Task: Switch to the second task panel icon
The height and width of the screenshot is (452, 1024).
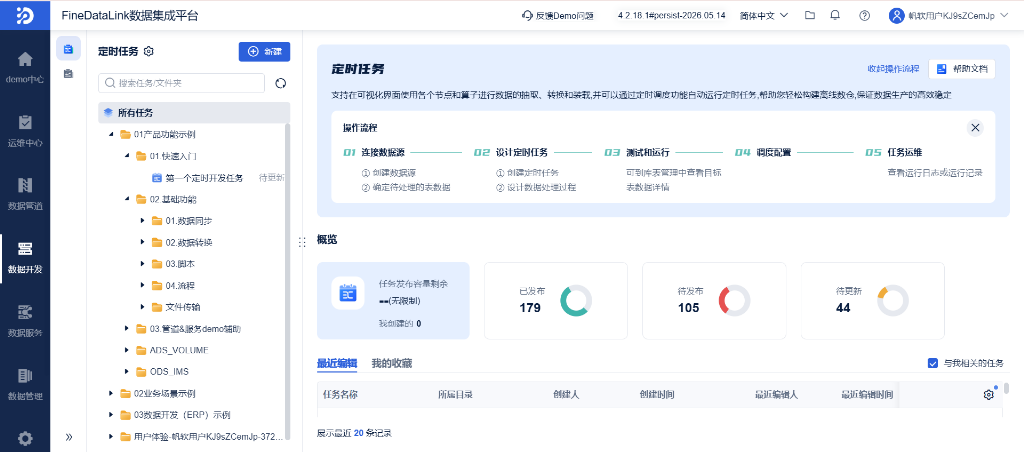Action: pyautogui.click(x=68, y=74)
